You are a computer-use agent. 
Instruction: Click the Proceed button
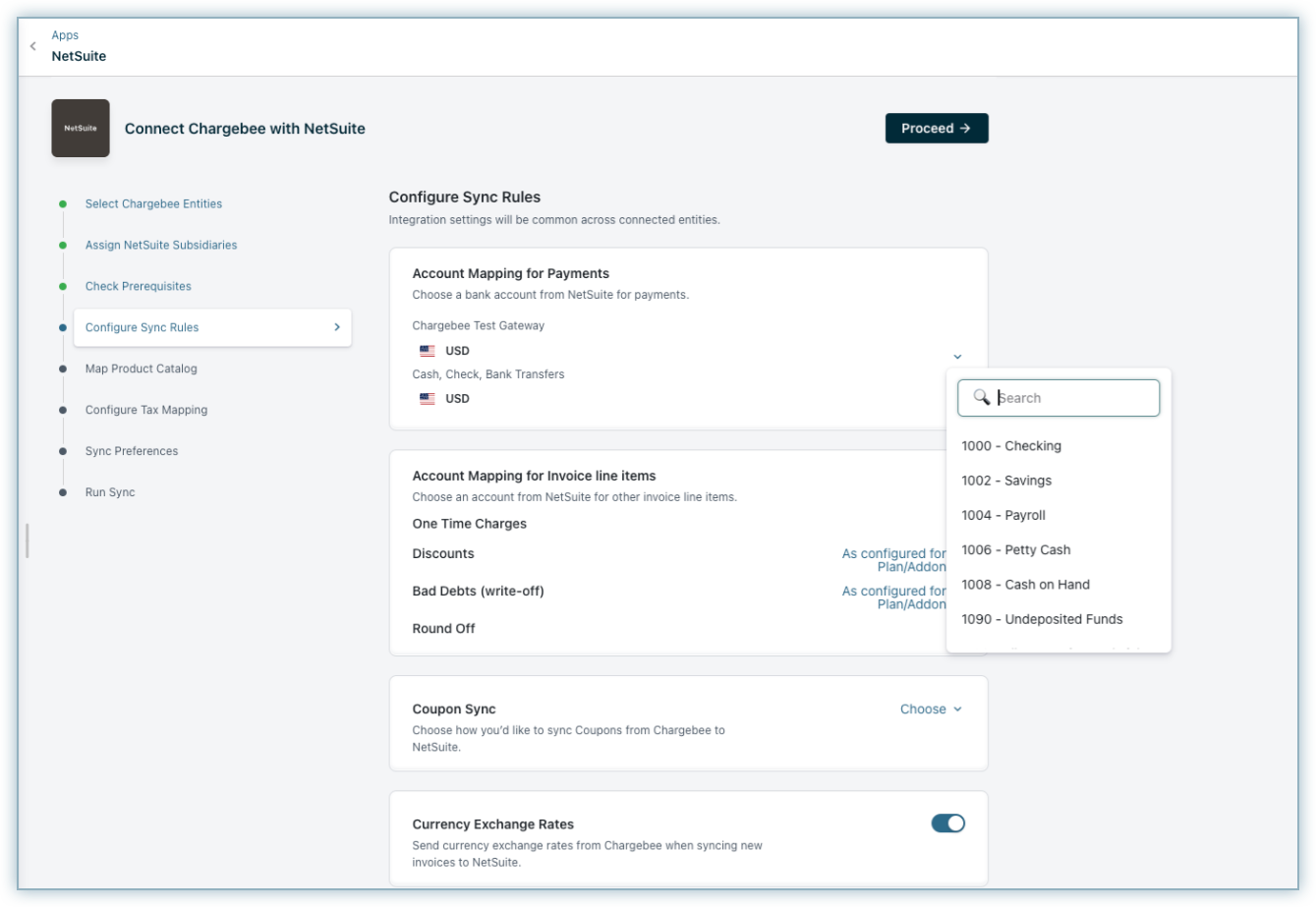(x=936, y=128)
